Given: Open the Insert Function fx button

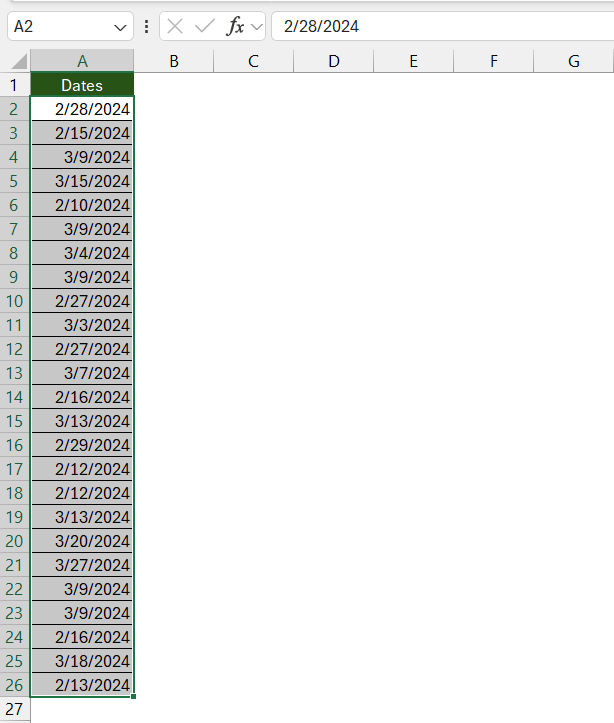Looking at the screenshot, I should point(236,26).
